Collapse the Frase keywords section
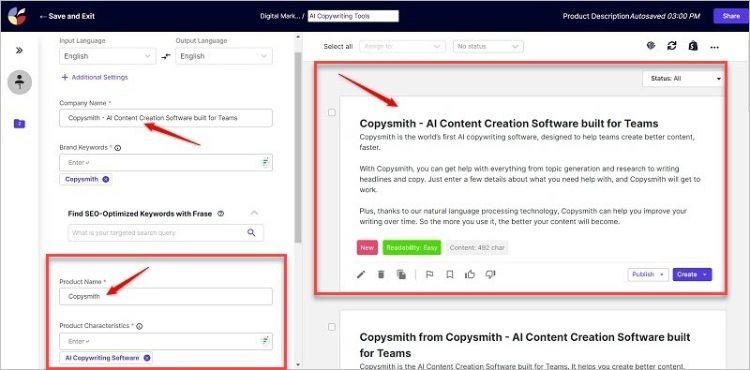Image resolution: width=750 pixels, height=370 pixels. (254, 213)
